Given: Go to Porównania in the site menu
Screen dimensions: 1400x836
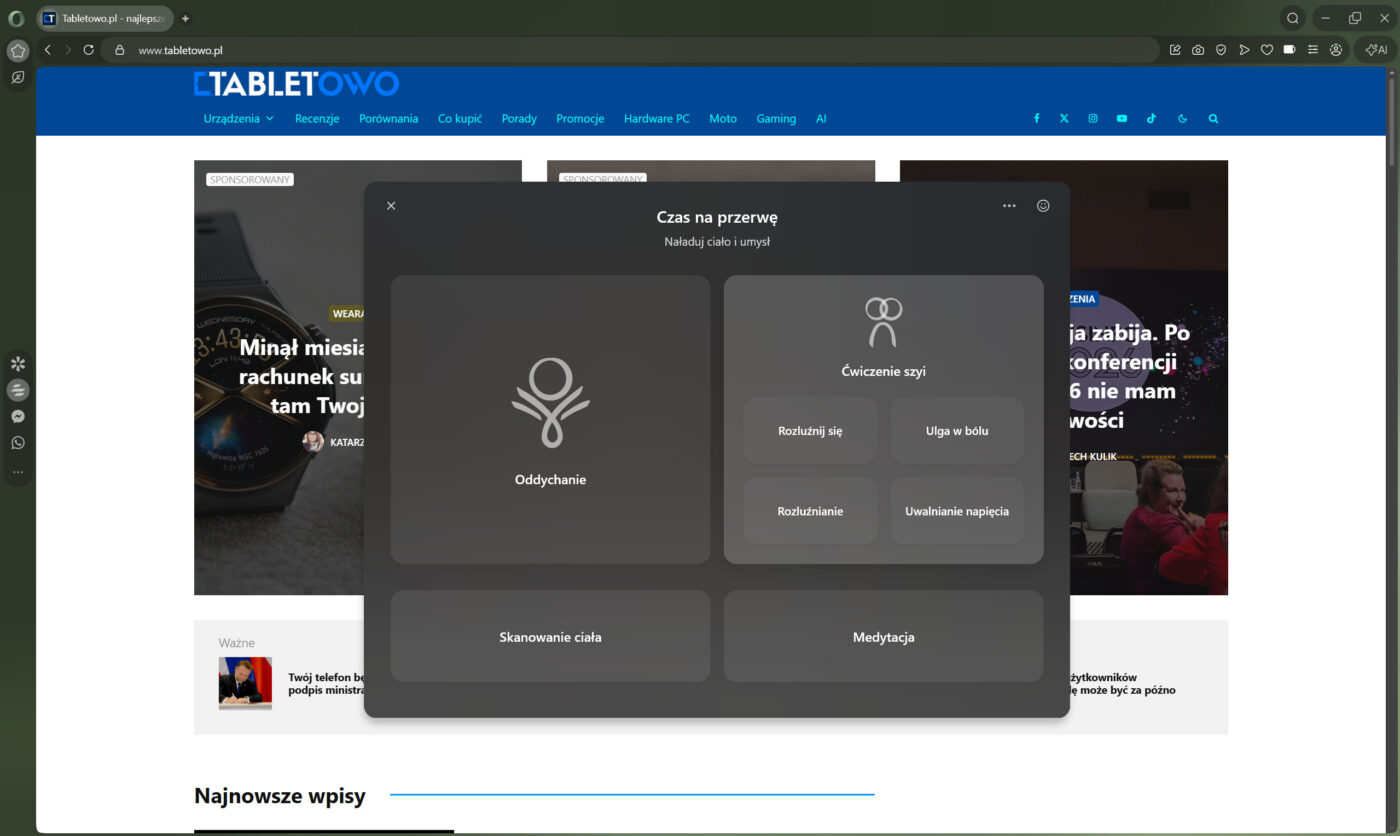Looking at the screenshot, I should point(388,118).
